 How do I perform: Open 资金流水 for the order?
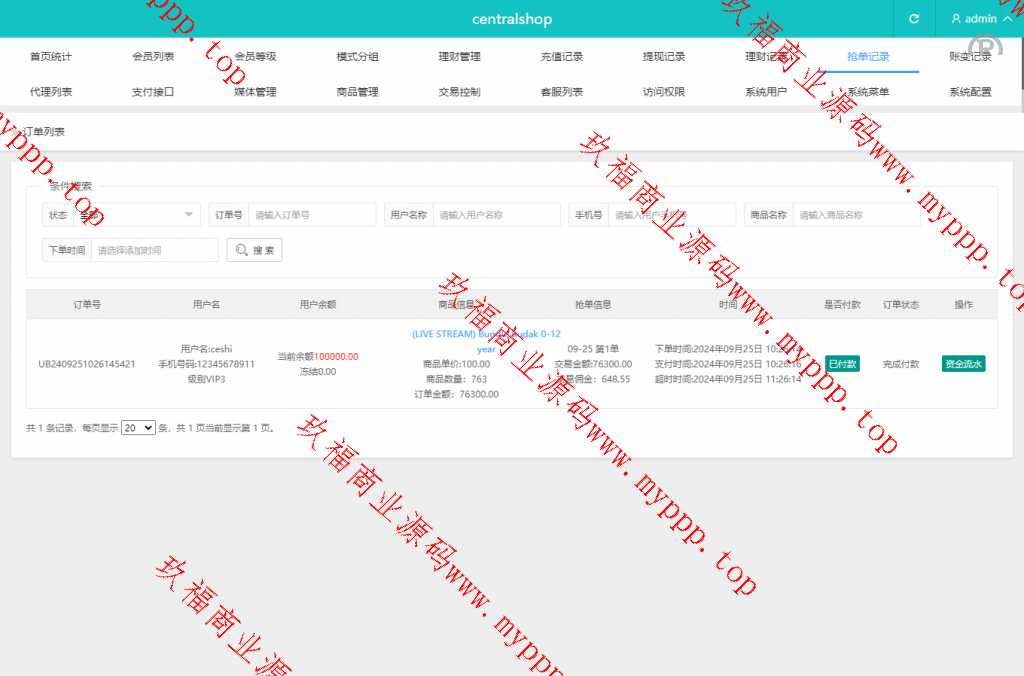964,364
